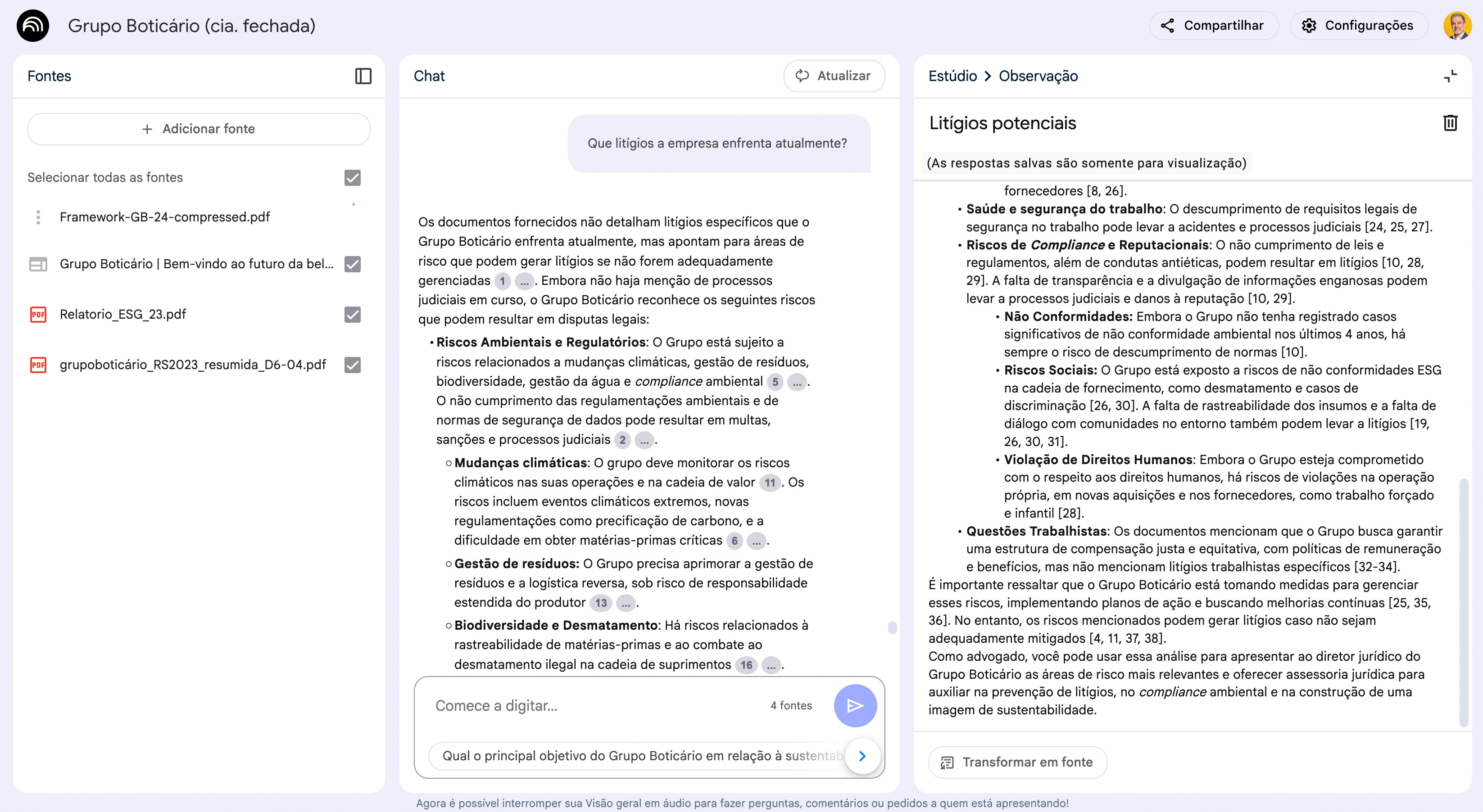Collapse the Fontes side panel icon
Viewport: 1483px width, 812px height.
(x=363, y=76)
